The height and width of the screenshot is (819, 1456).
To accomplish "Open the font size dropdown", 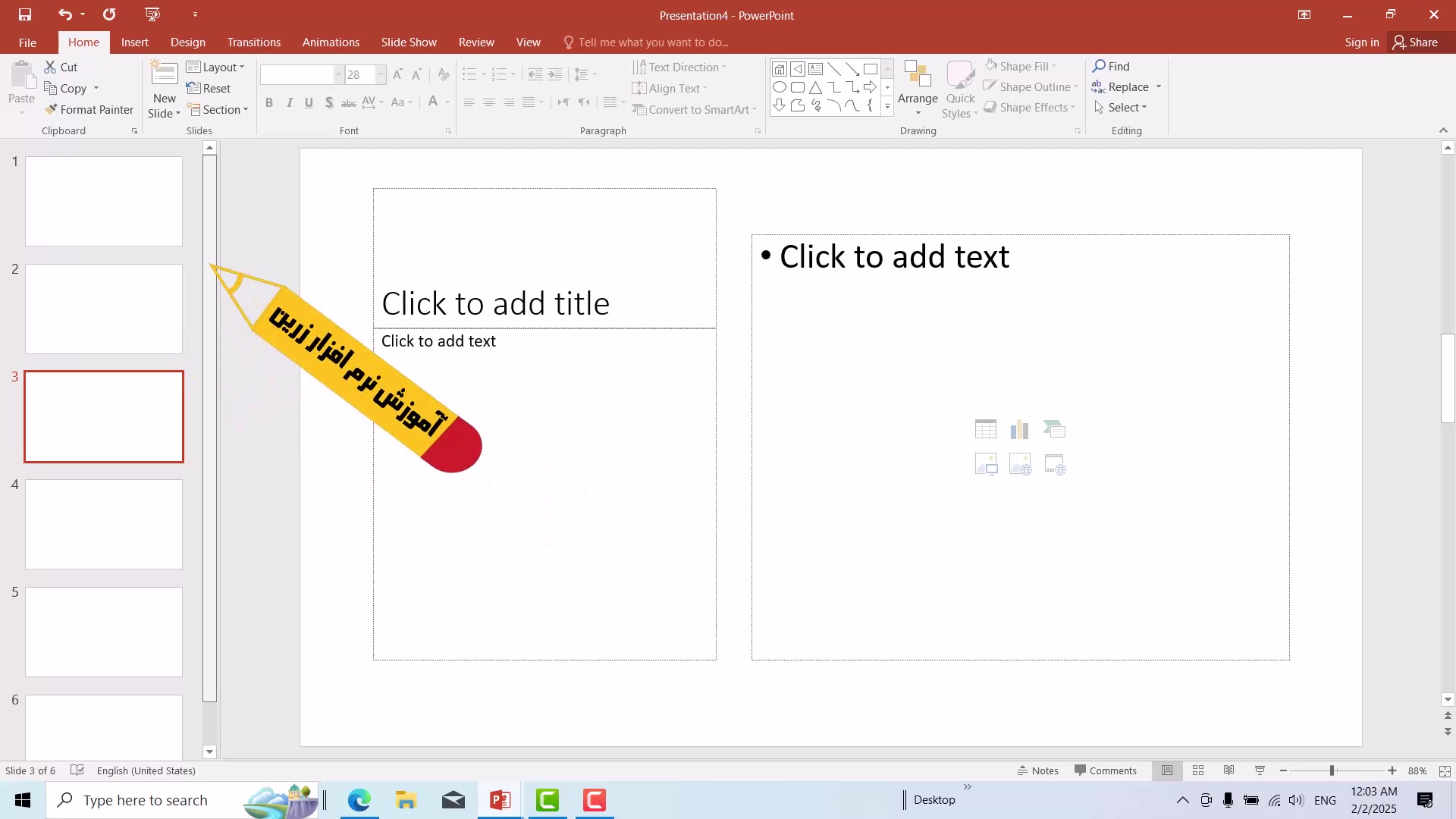I will point(380,74).
